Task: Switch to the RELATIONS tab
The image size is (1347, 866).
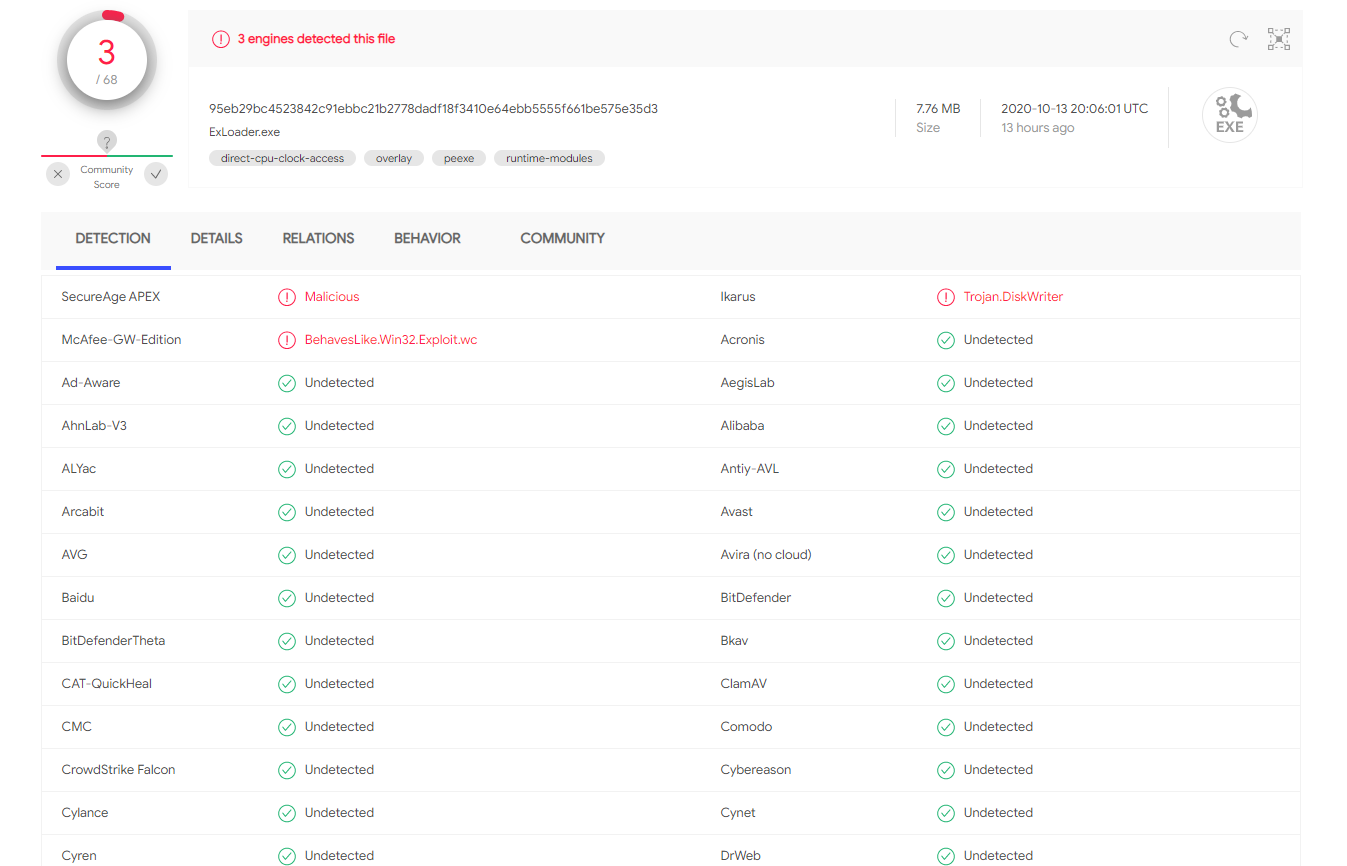Action: 318,238
